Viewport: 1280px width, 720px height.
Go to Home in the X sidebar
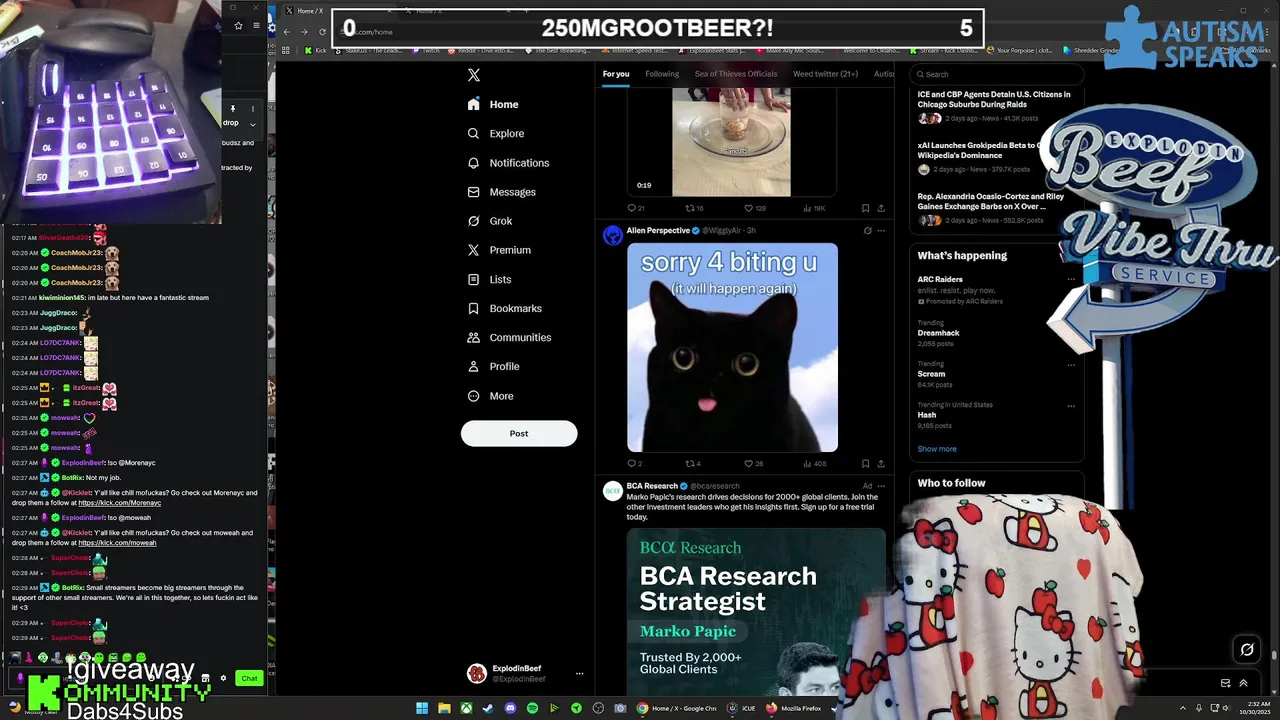(x=493, y=104)
